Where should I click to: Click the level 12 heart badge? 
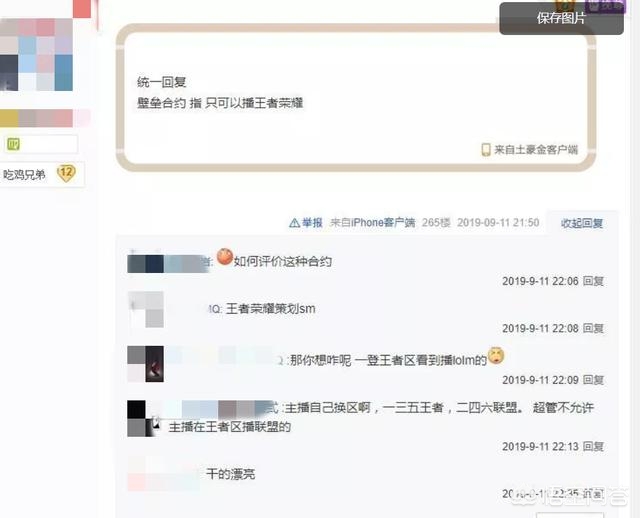pyautogui.click(x=66, y=173)
